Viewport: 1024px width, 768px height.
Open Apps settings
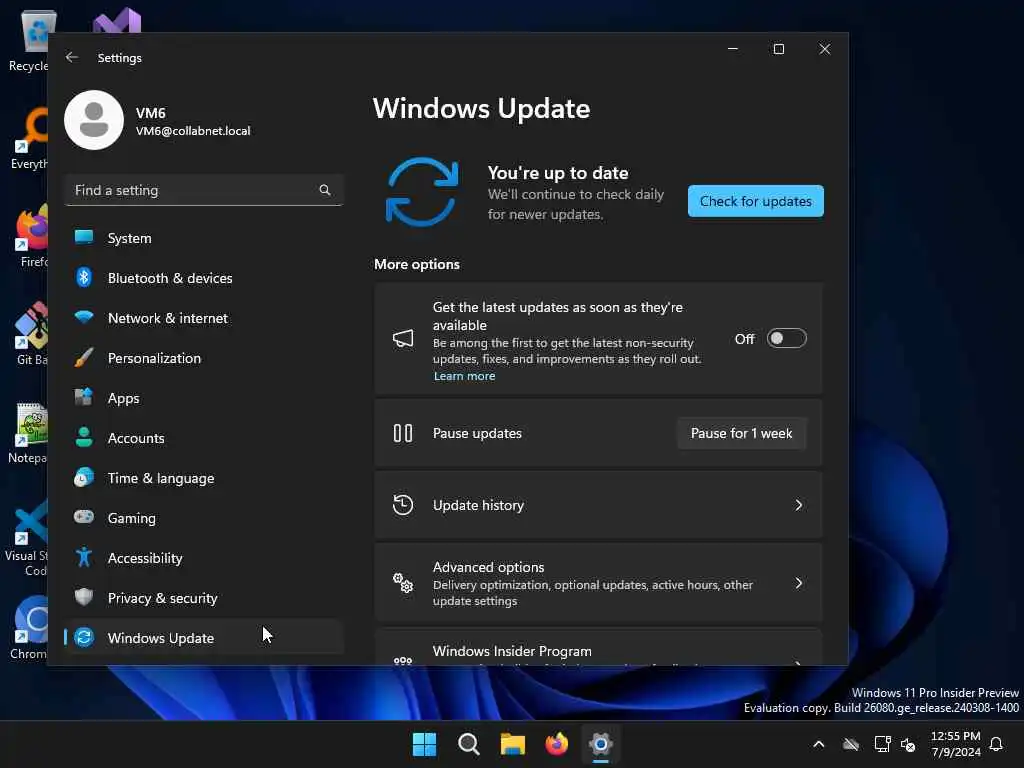204,398
